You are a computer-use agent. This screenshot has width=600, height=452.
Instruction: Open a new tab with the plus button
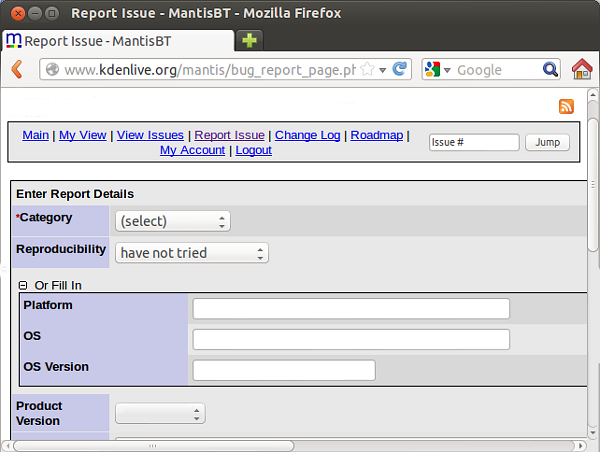click(x=250, y=41)
